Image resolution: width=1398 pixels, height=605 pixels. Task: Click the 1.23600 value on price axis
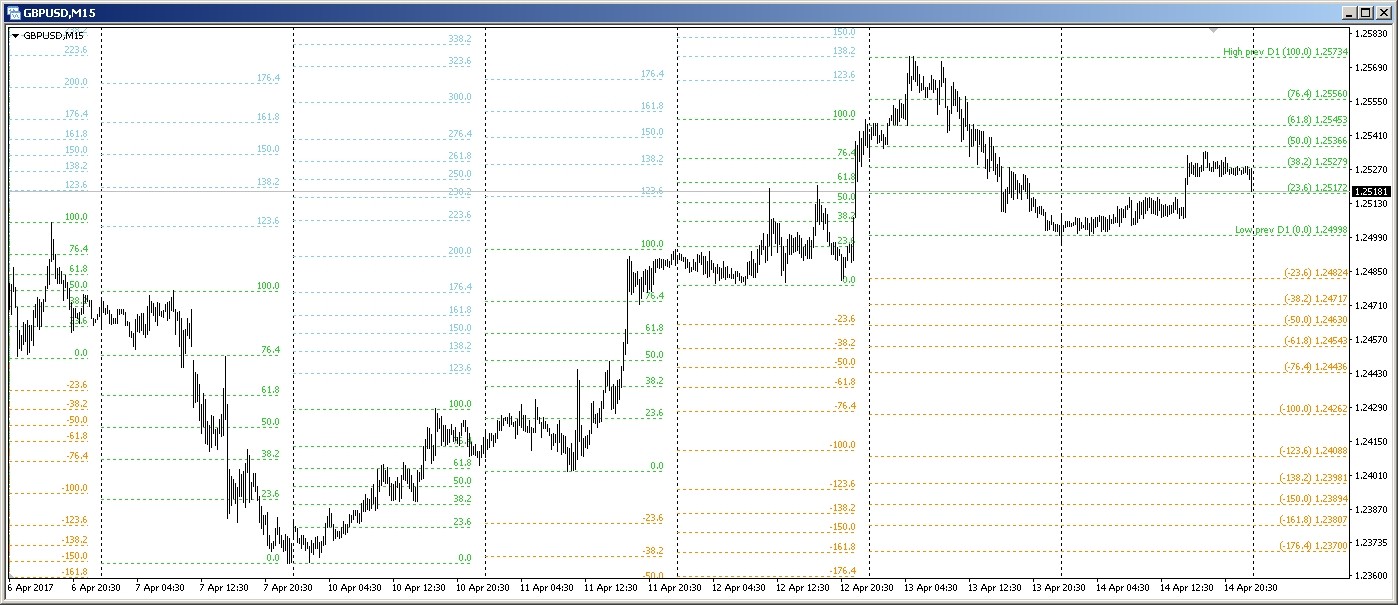click(1370, 576)
